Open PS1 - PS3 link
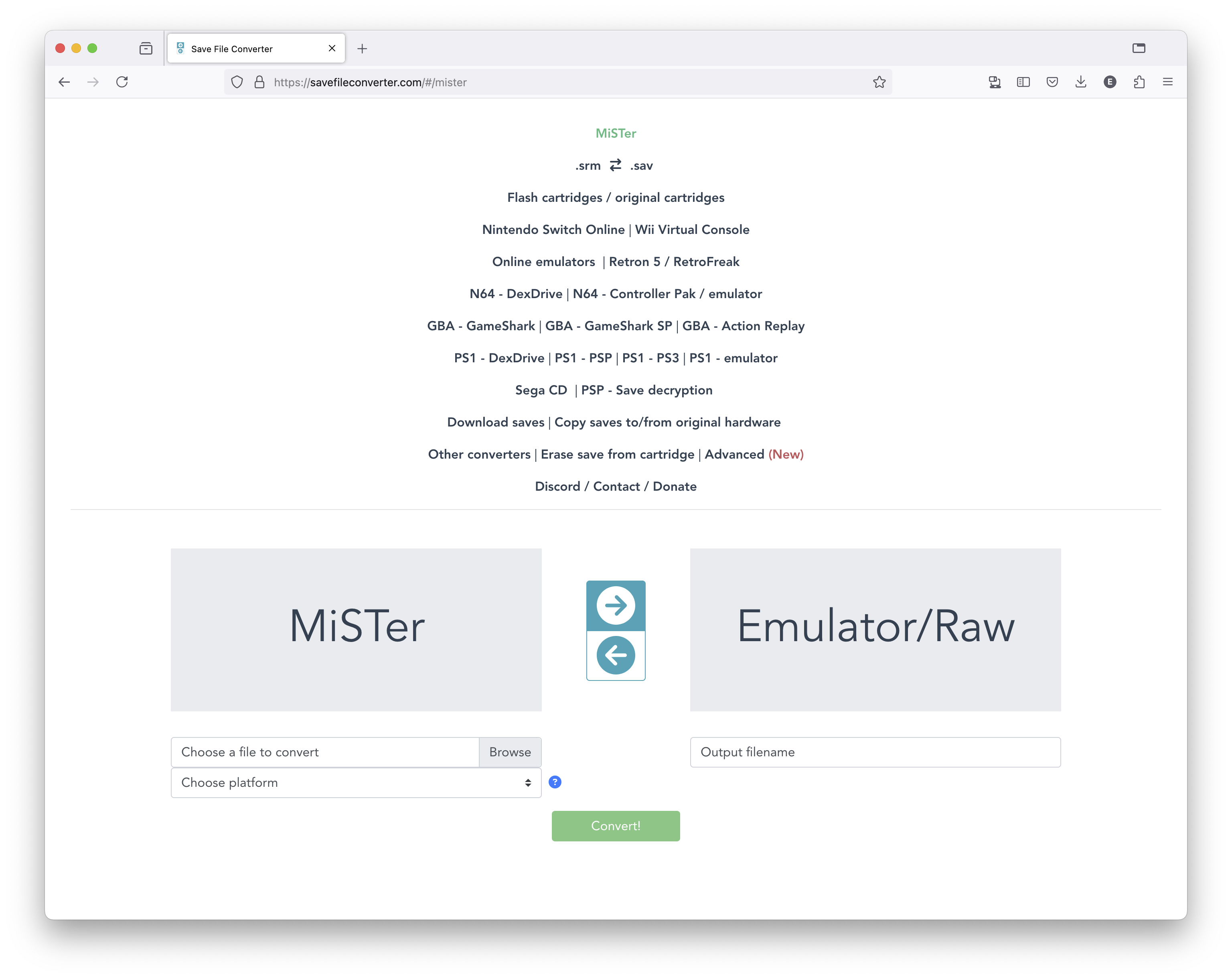This screenshot has width=1232, height=979. (x=651, y=357)
